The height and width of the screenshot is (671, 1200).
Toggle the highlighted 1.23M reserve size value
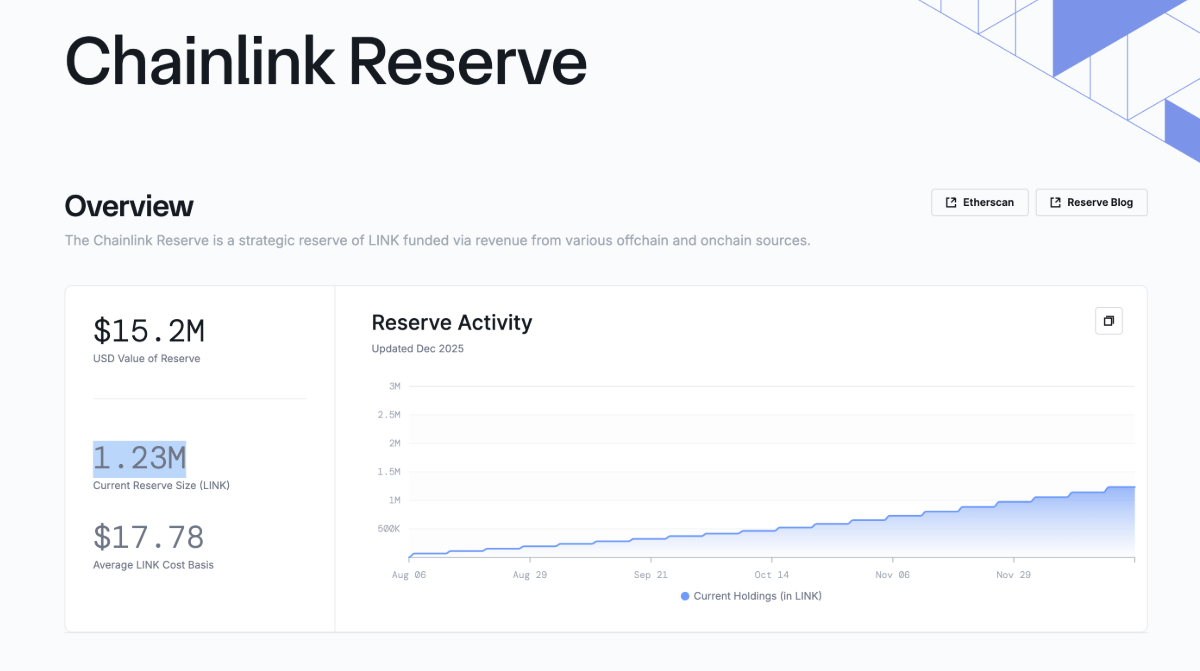[139, 458]
